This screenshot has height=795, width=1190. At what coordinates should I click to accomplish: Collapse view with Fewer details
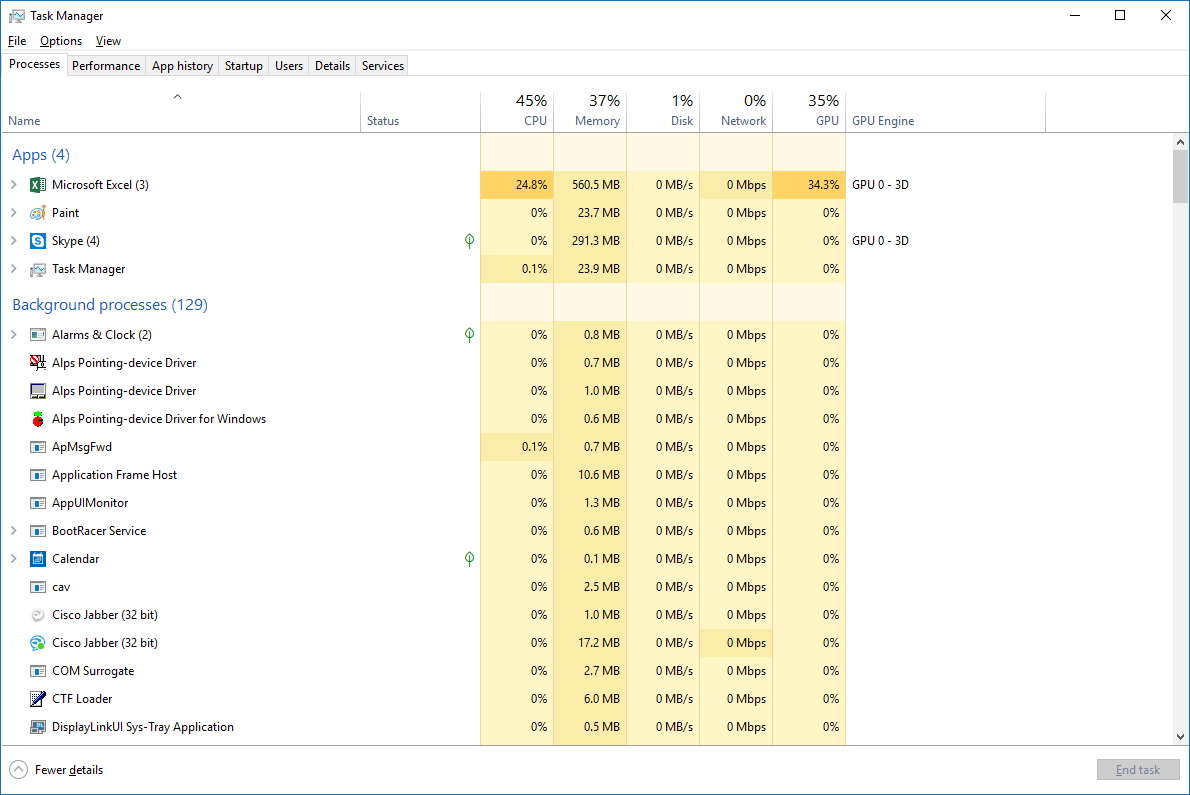pos(57,770)
